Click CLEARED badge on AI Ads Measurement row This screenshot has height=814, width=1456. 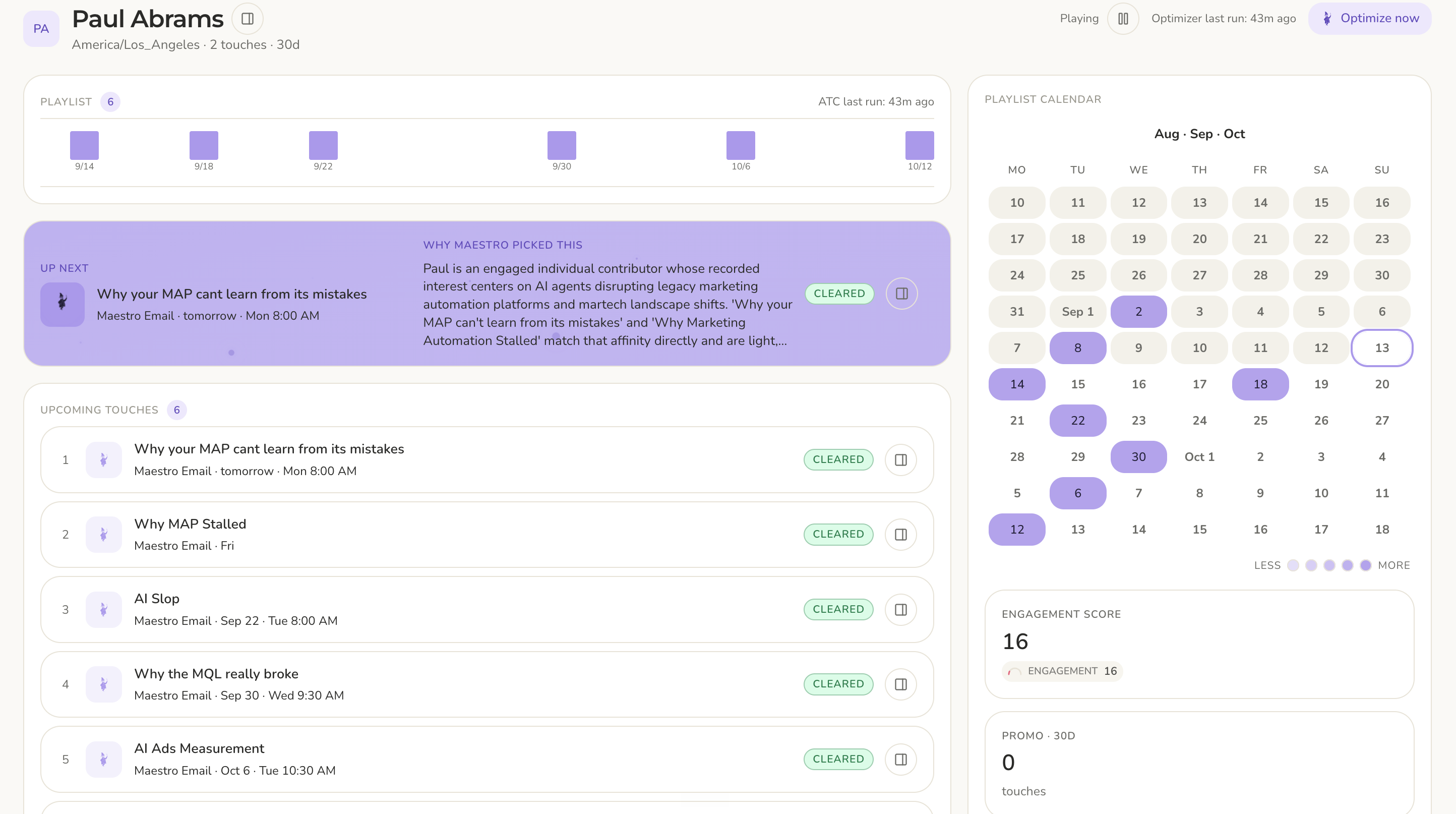click(838, 759)
